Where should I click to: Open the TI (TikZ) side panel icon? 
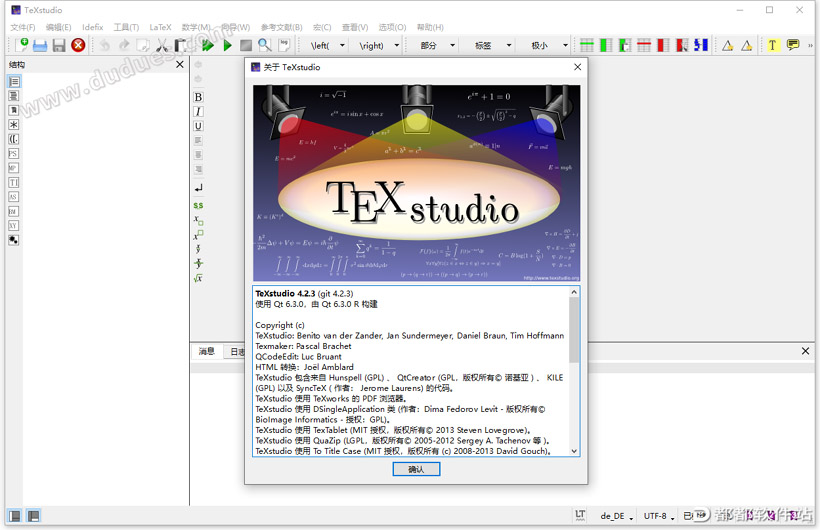click(14, 182)
